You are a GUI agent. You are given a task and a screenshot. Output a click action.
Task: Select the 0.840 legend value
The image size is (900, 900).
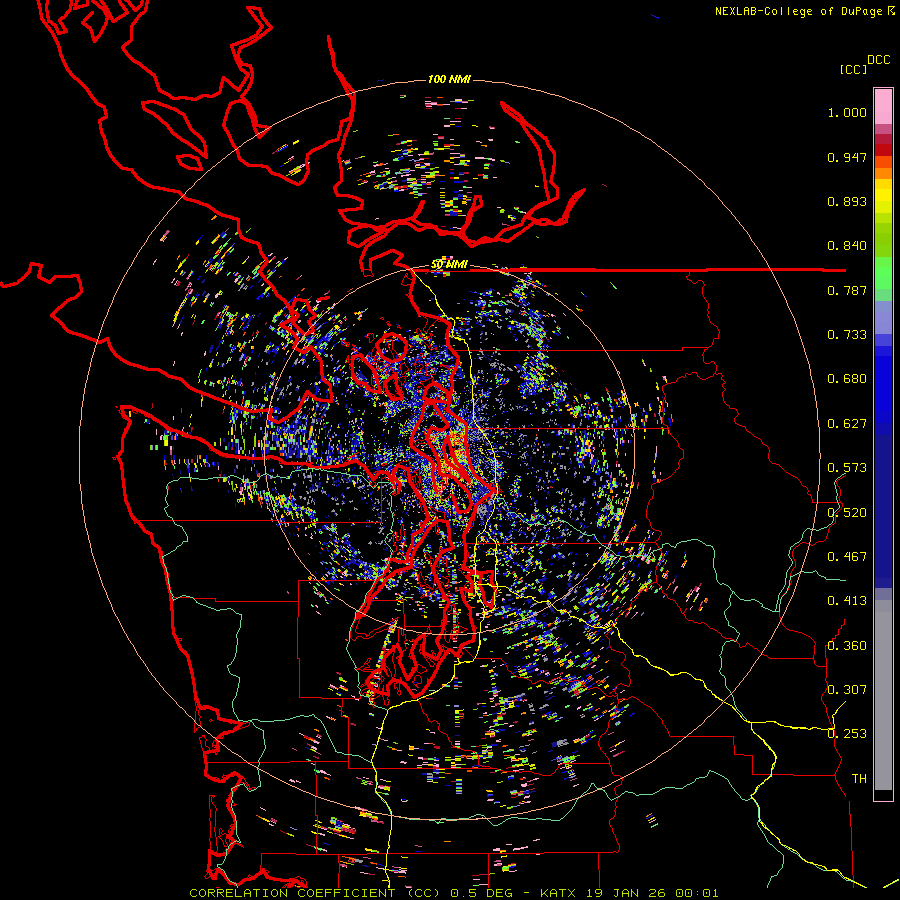847,246
